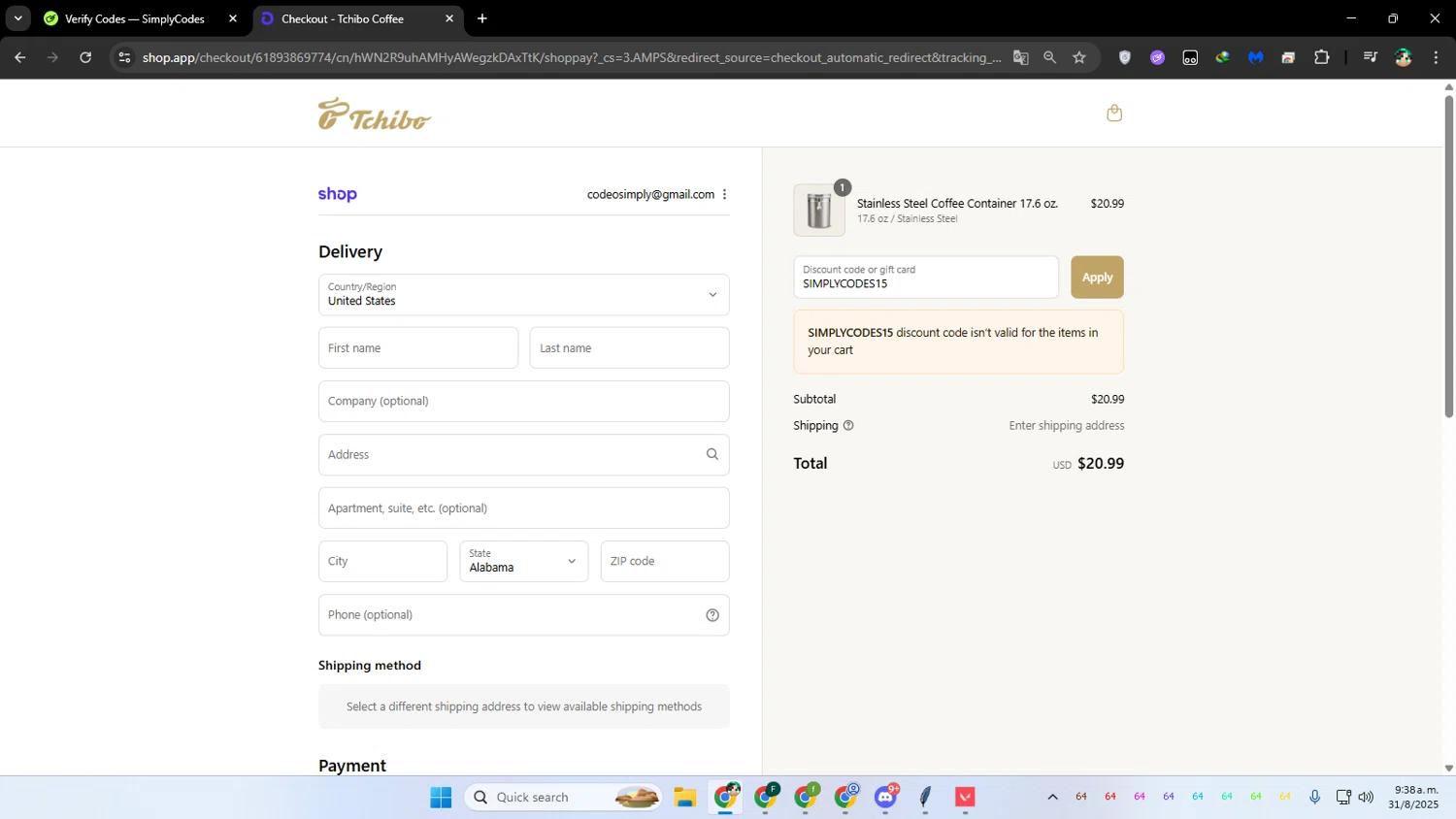Open the Extensions puzzle piece menu
Screen dimensions: 1456x819
[x=1321, y=57]
